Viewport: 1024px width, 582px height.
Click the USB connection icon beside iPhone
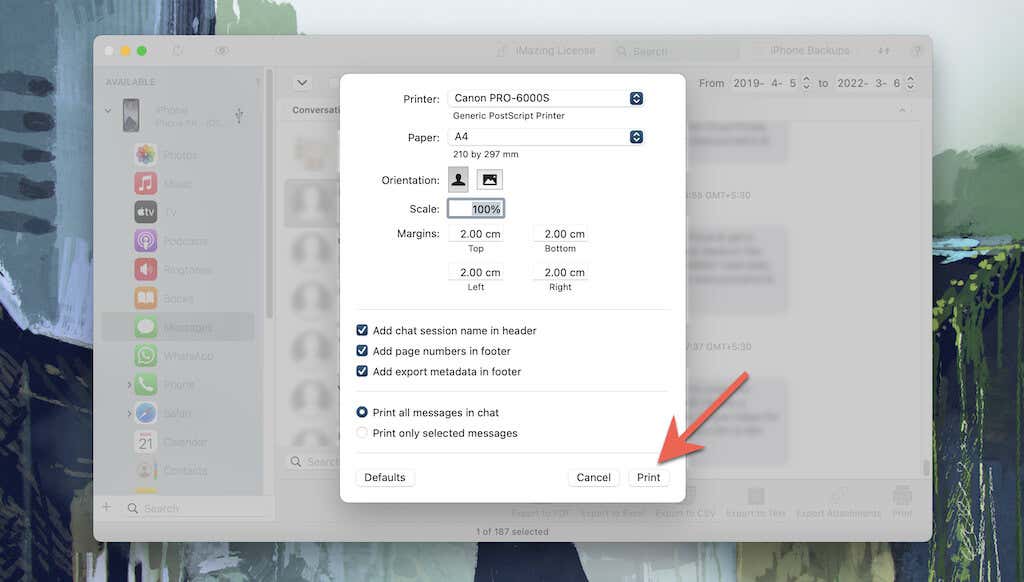tap(240, 116)
